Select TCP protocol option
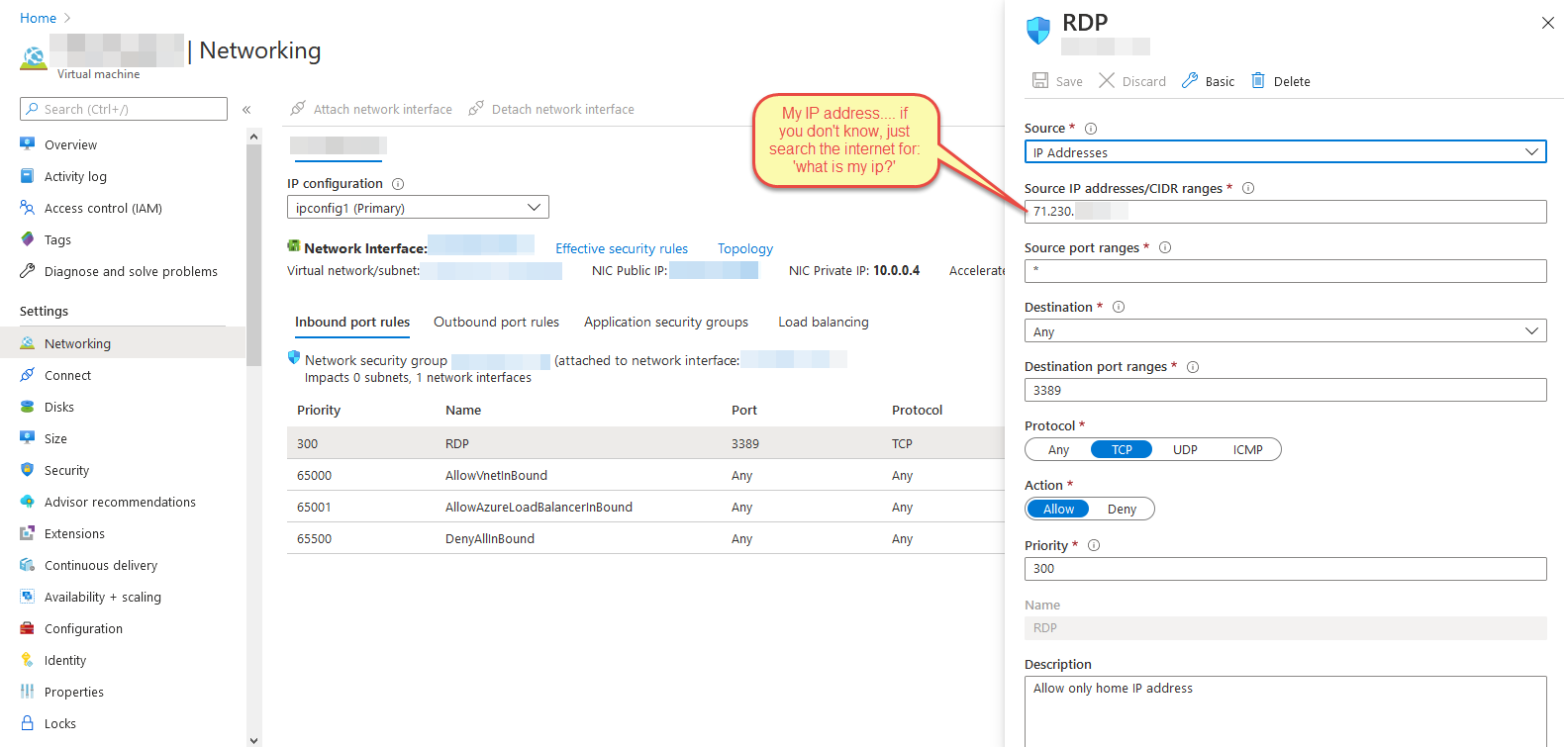The image size is (1568, 747). click(1122, 450)
